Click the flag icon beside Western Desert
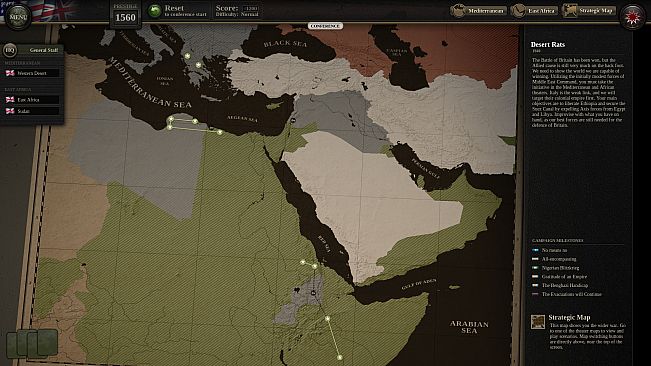651x366 pixels. click(x=10, y=73)
